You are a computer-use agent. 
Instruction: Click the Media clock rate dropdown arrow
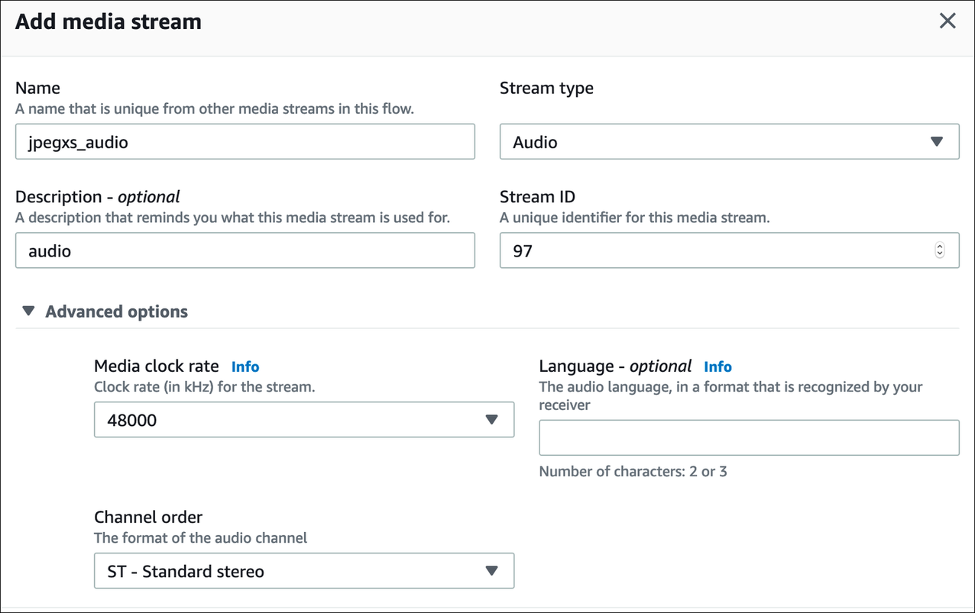(491, 420)
